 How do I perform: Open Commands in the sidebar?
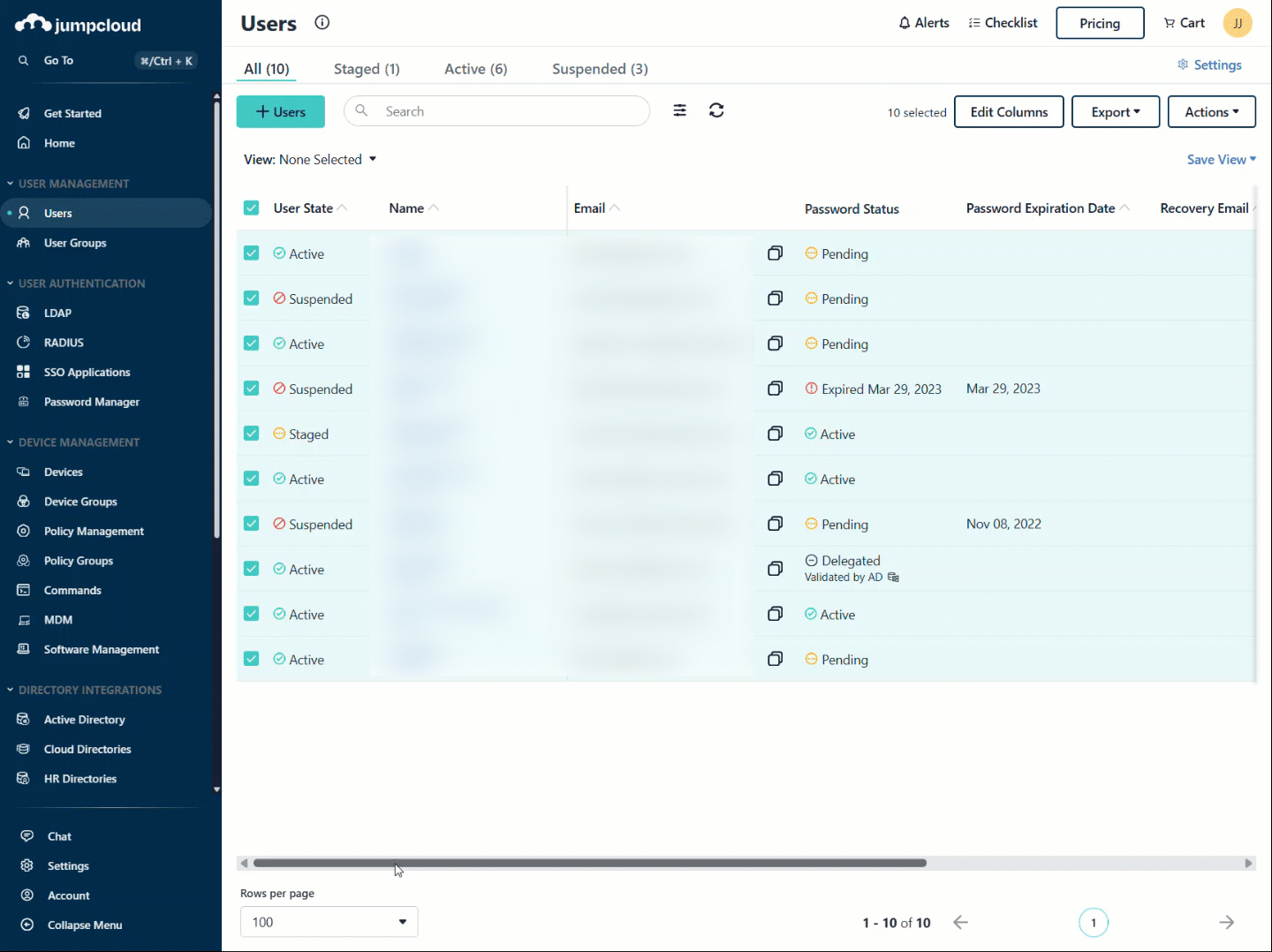click(72, 590)
